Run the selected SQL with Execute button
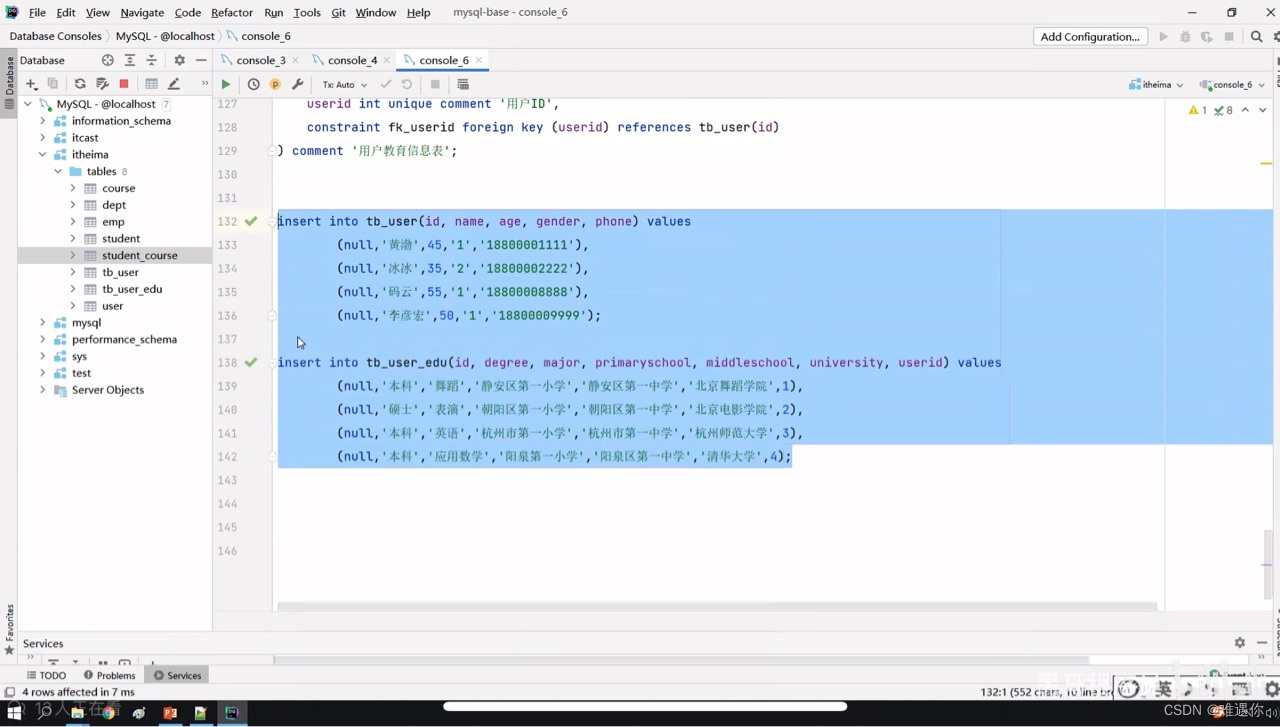This screenshot has height=727, width=1280. 226,85
